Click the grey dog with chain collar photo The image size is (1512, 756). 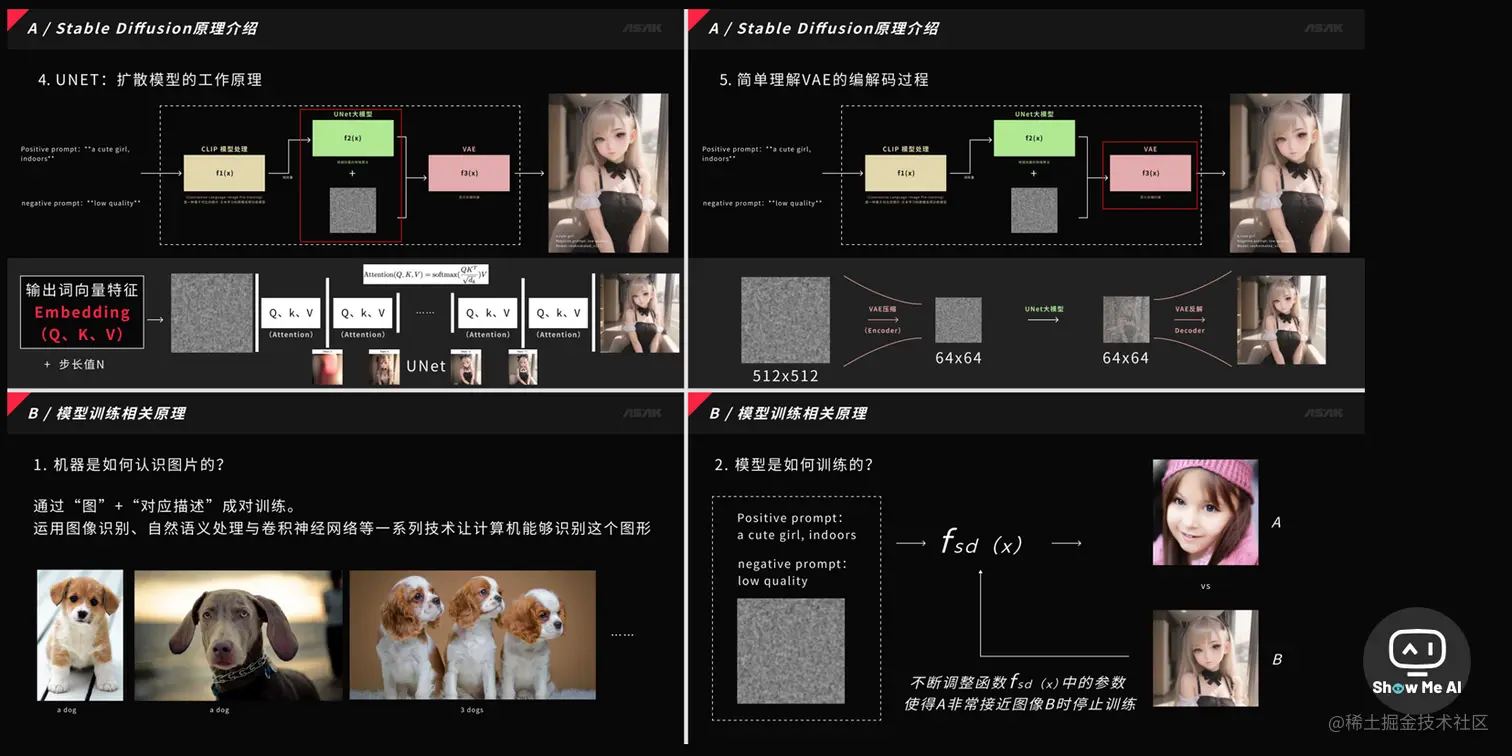pyautogui.click(x=238, y=635)
